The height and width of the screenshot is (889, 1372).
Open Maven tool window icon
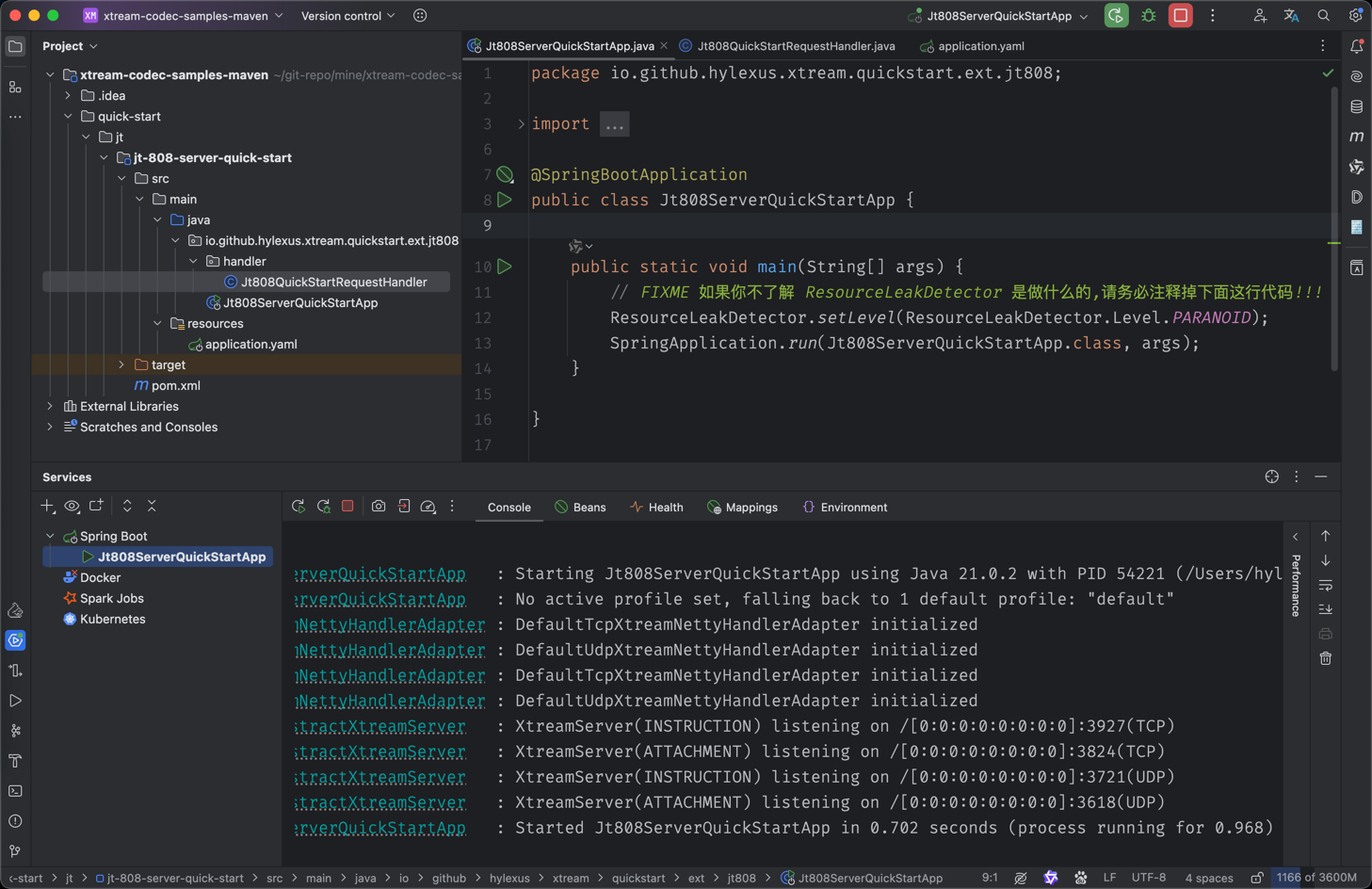(1357, 137)
